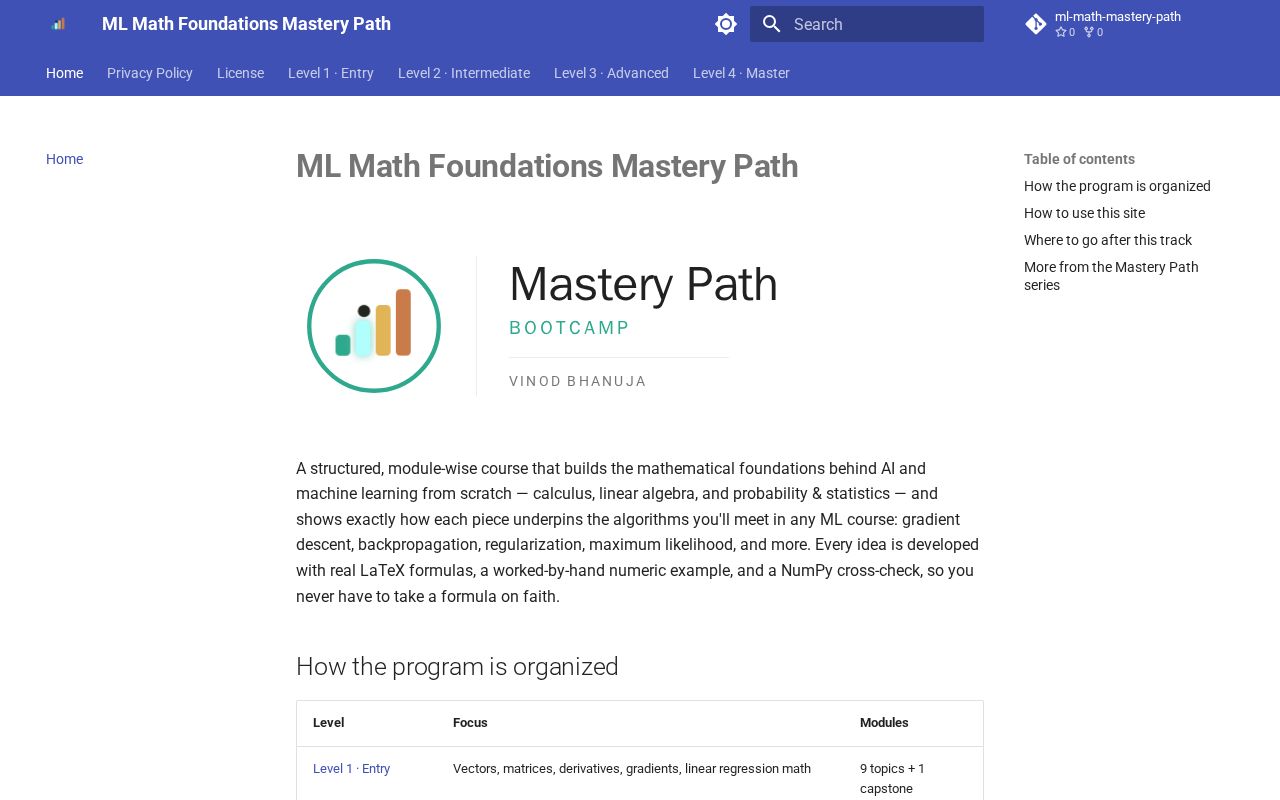
Task: Click the 'VINOD BHANUJA' author text
Action: pyautogui.click(x=578, y=381)
